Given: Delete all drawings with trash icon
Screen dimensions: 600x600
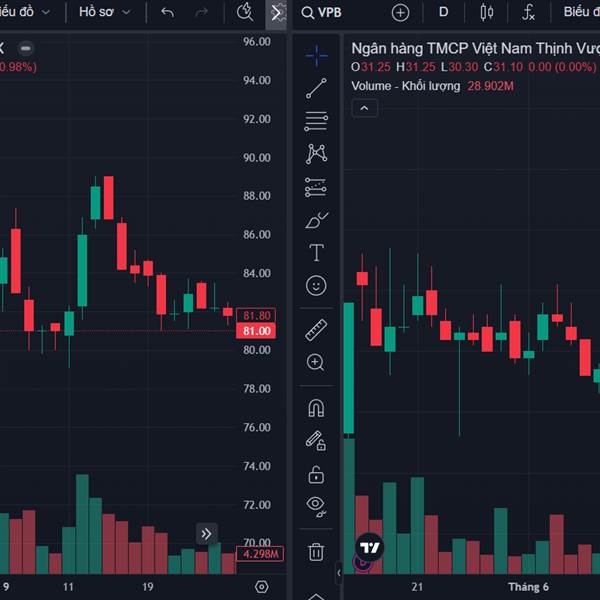Looking at the screenshot, I should click(316, 550).
